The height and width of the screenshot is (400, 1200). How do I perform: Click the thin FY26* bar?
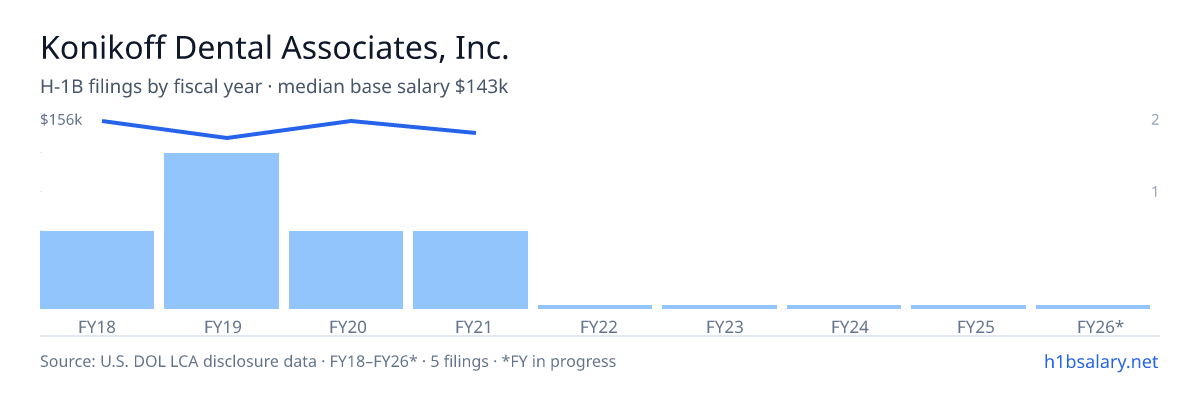[x=1093, y=307]
